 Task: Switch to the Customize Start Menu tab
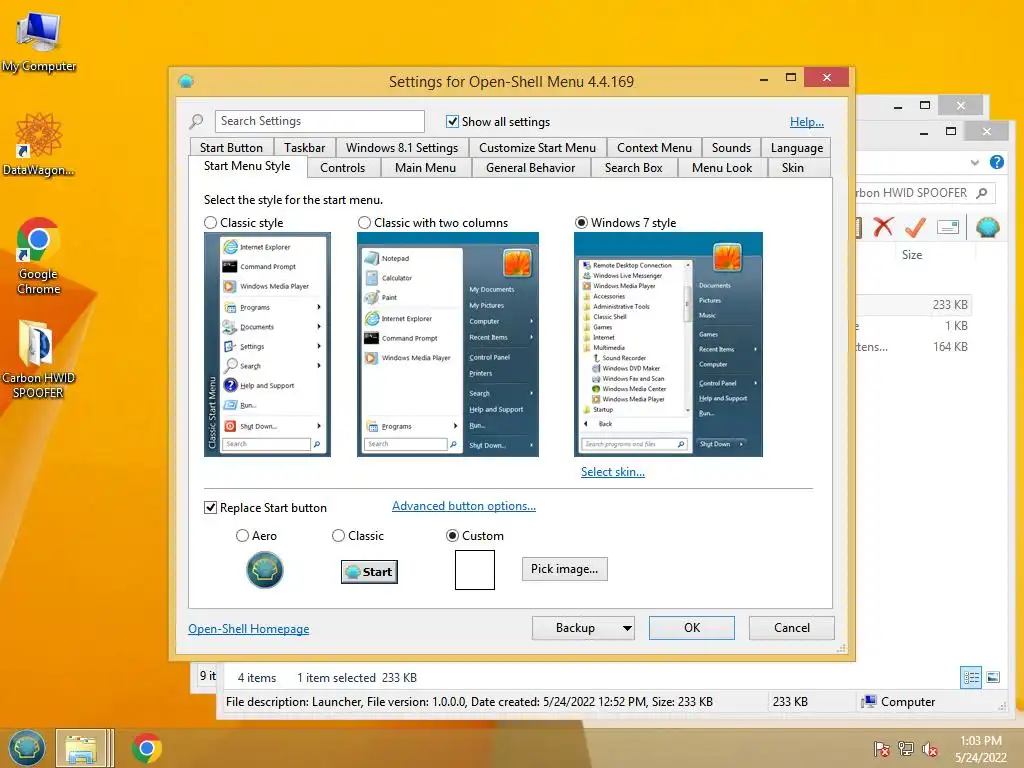coord(537,148)
